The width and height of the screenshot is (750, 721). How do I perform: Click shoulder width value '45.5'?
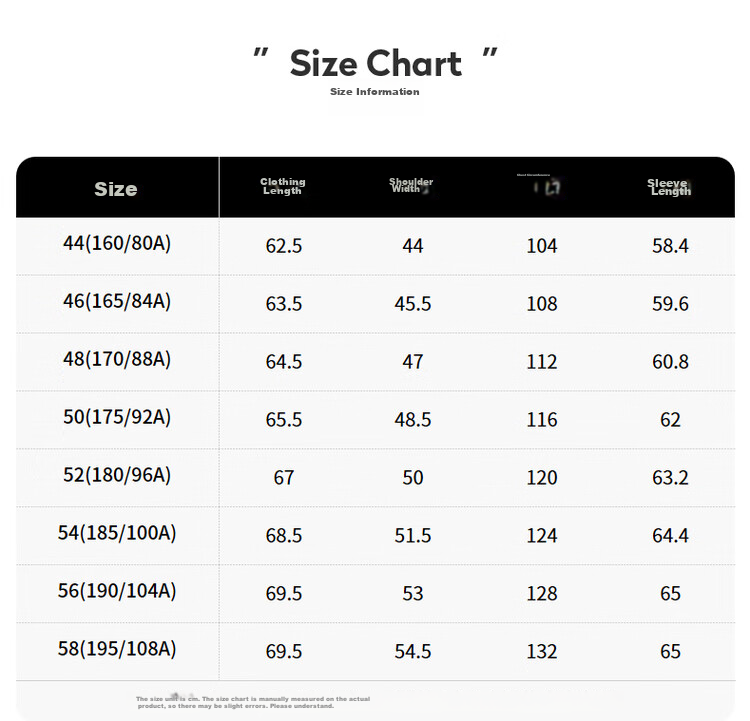[x=413, y=304]
